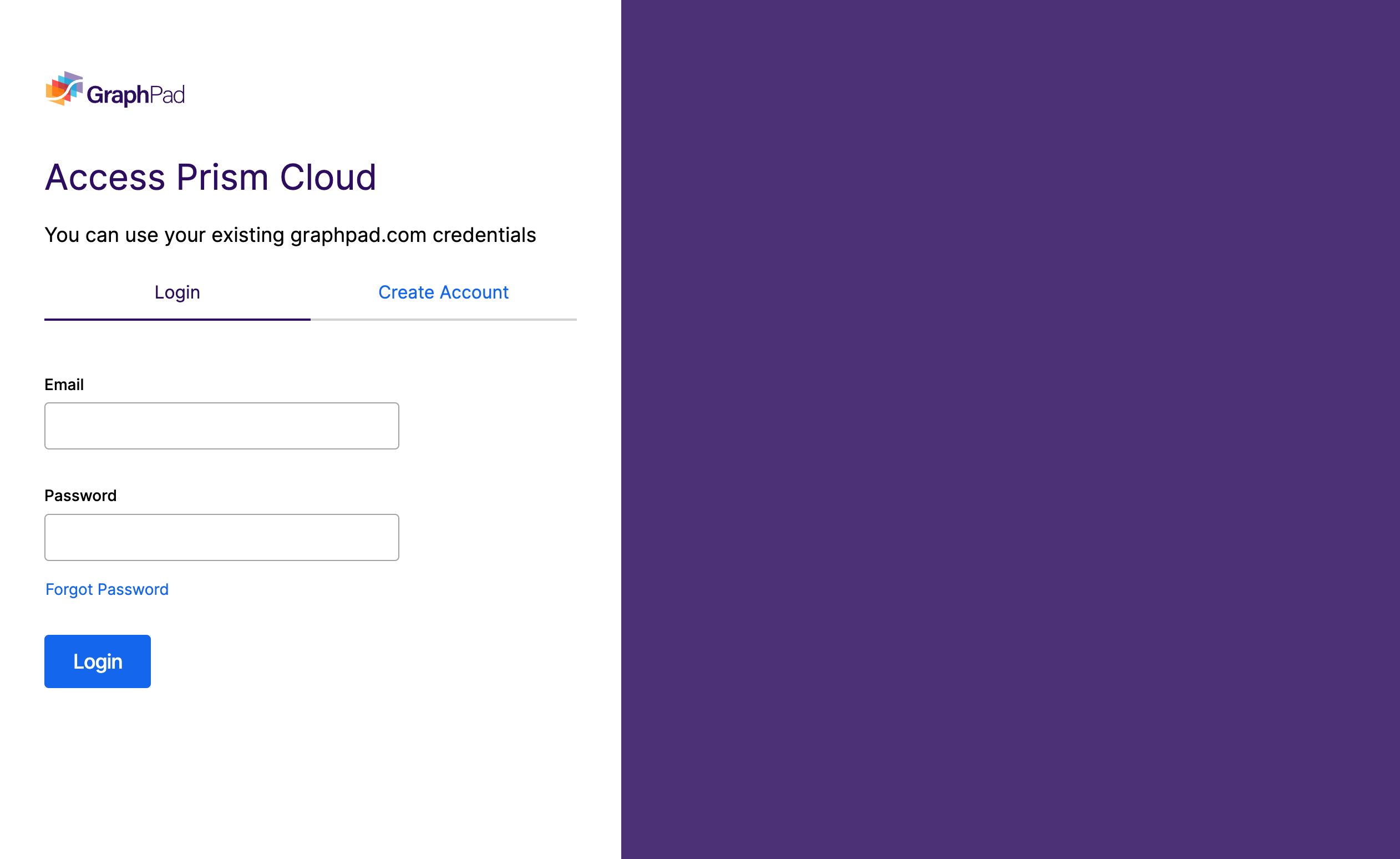This screenshot has height=859, width=1400.
Task: Click the graphpad.com credentials instruction text
Action: [290, 234]
